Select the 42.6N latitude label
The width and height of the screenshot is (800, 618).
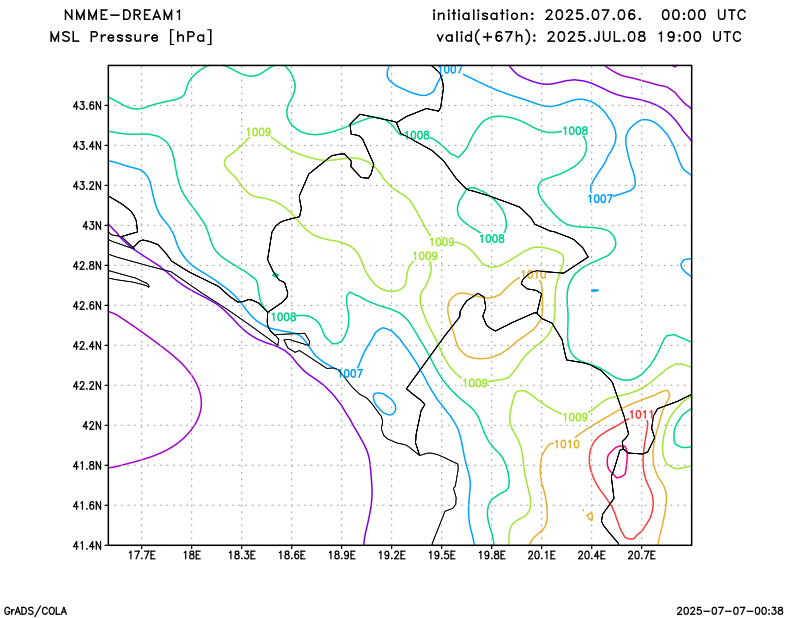(x=87, y=306)
